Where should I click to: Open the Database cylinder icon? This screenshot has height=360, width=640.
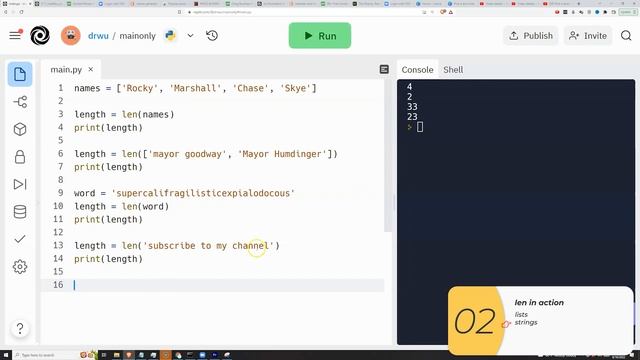point(20,211)
